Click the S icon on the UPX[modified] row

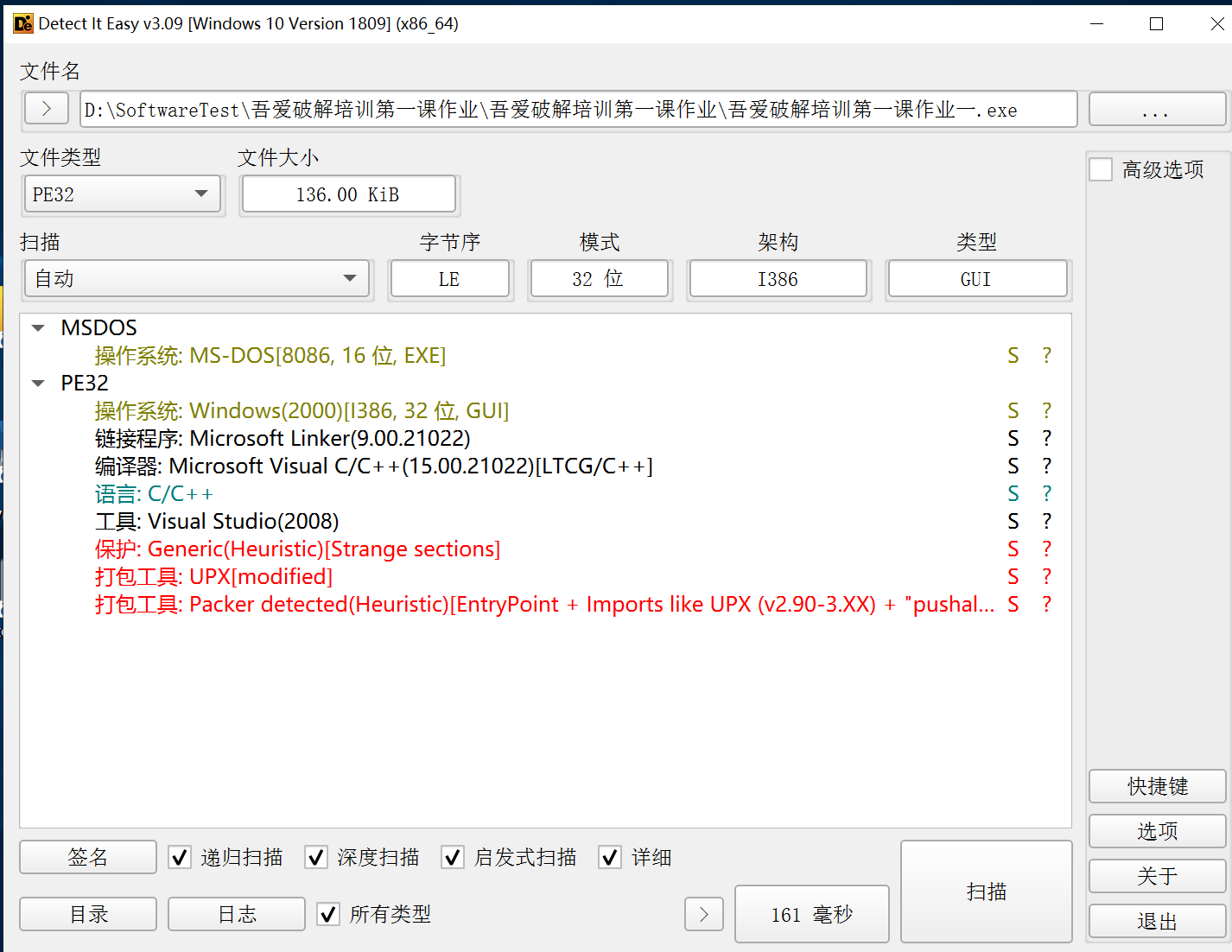click(x=1013, y=577)
